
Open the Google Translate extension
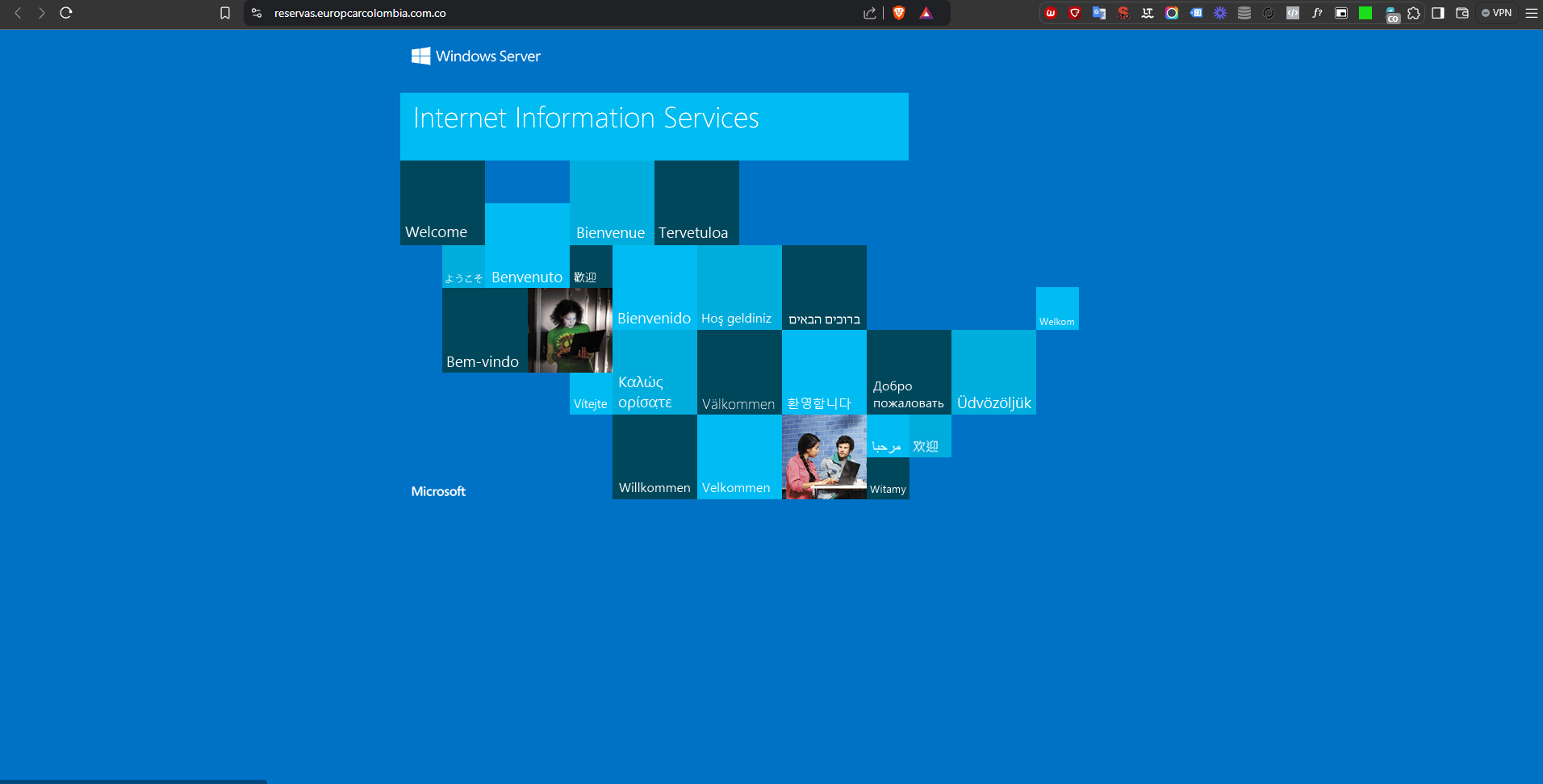1099,13
